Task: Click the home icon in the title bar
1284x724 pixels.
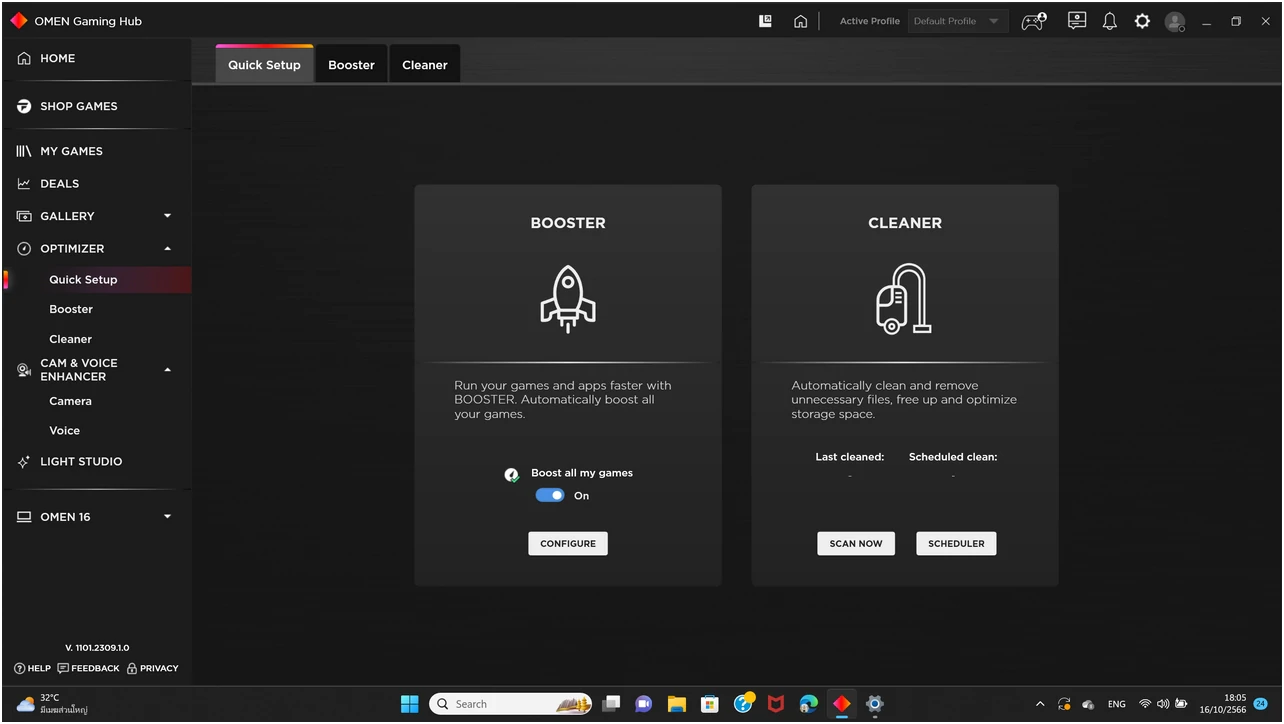Action: coord(800,21)
